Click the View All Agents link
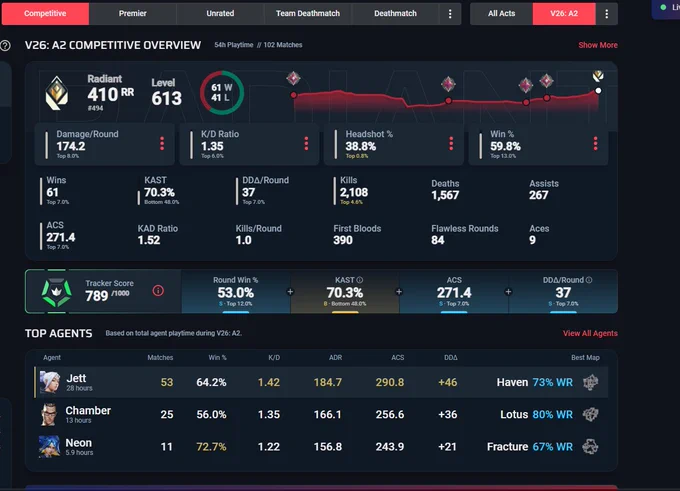Screen dimensions: 680x491 click(x=590, y=333)
